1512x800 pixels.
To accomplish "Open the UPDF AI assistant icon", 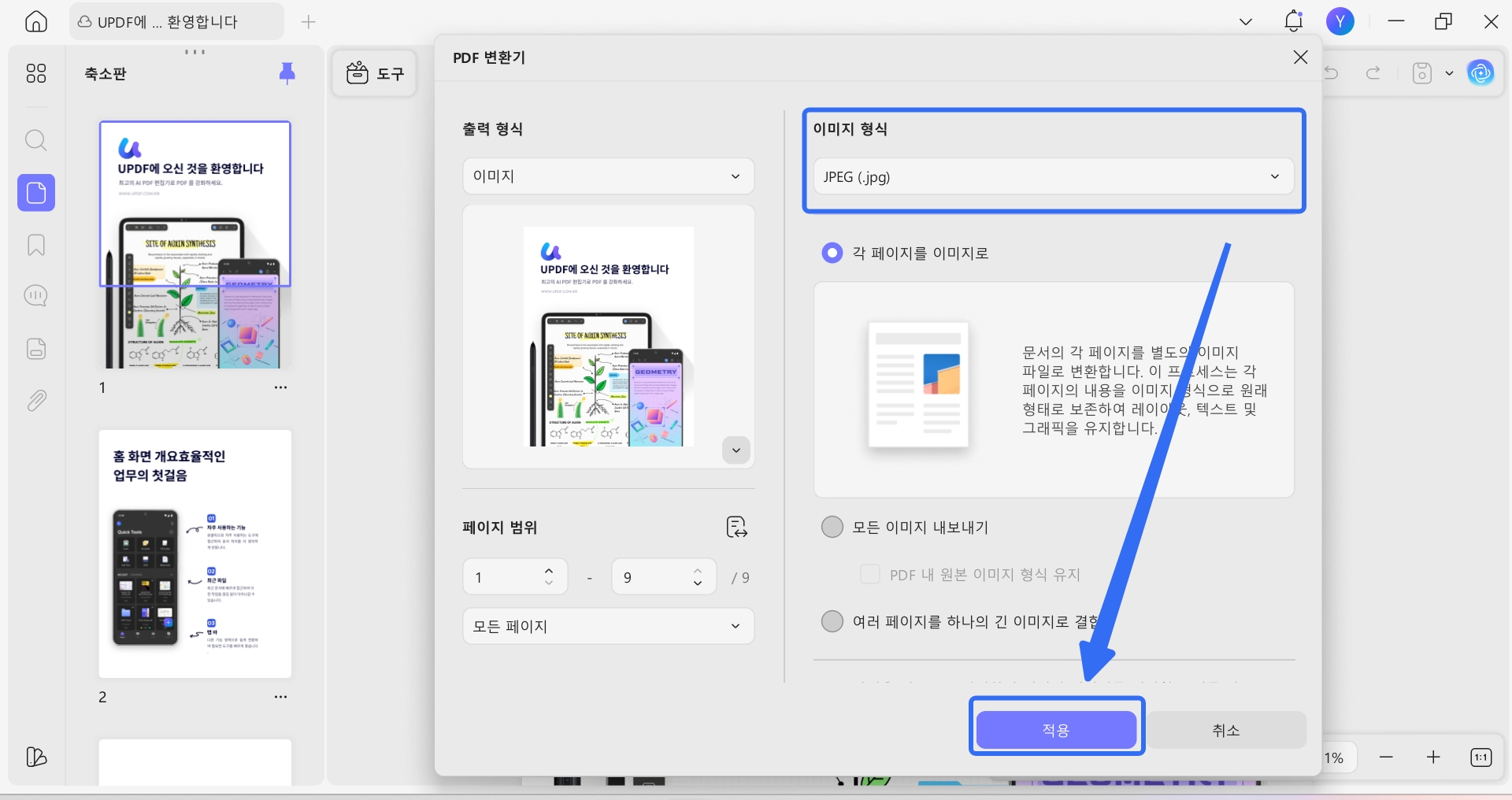I will [x=1480, y=73].
